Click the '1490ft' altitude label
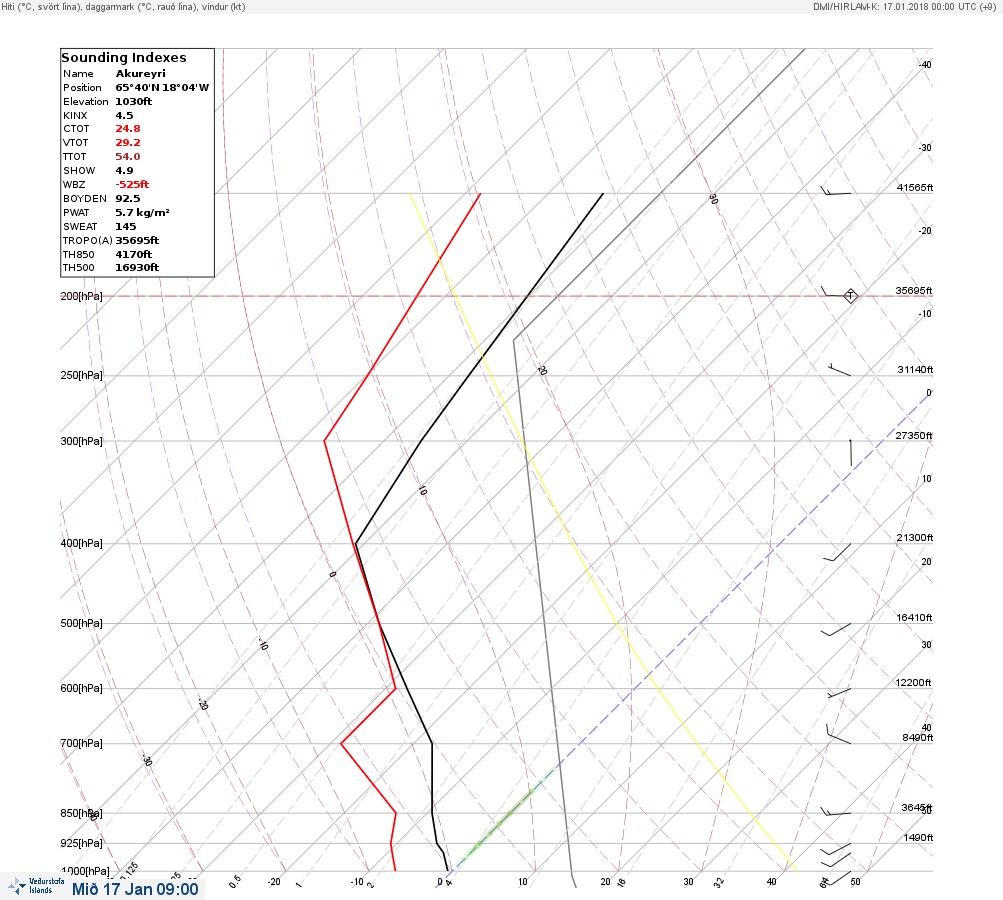This screenshot has width=1003, height=900. [x=919, y=837]
